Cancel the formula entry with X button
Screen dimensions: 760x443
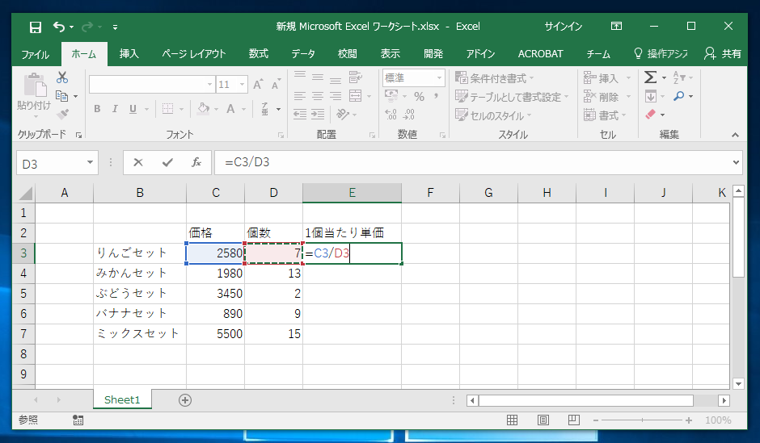coord(138,162)
